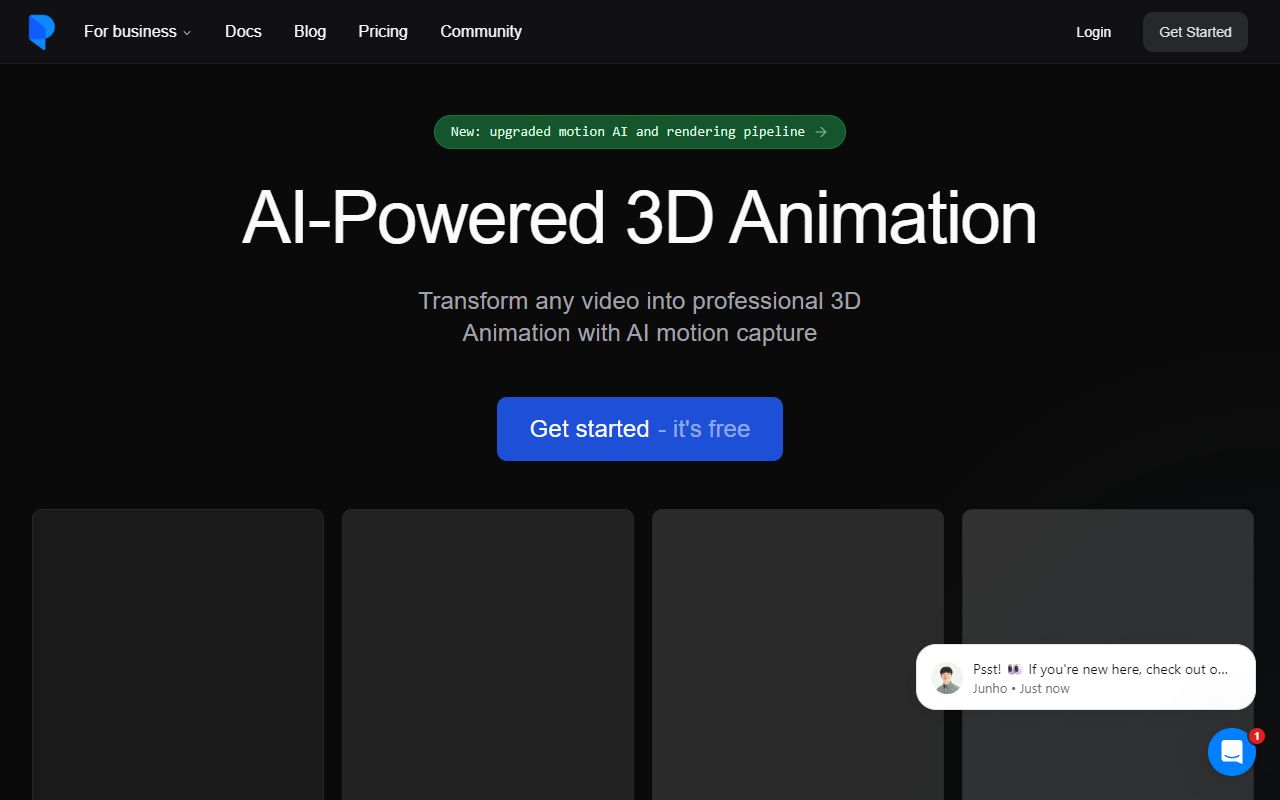Screen dimensions: 1280x800
Task: Click the red notification badge on chat bubble
Action: pos(1258,736)
